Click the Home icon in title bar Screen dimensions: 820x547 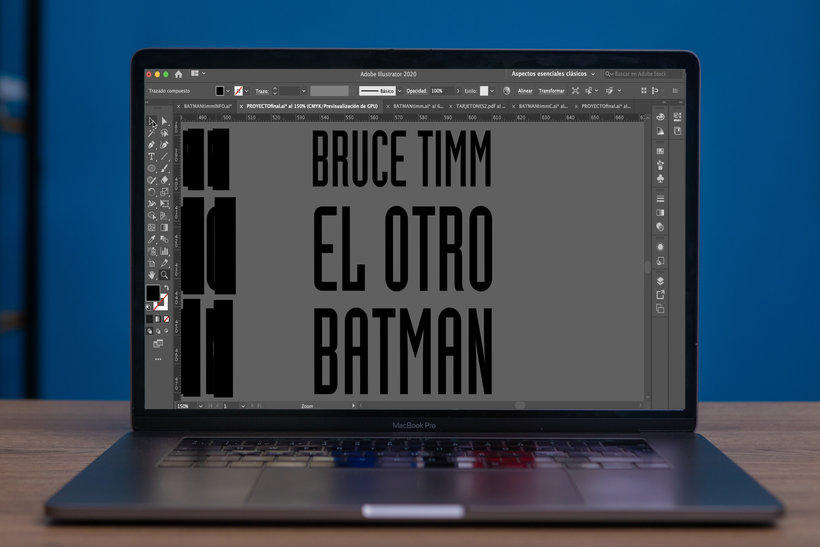coord(178,74)
